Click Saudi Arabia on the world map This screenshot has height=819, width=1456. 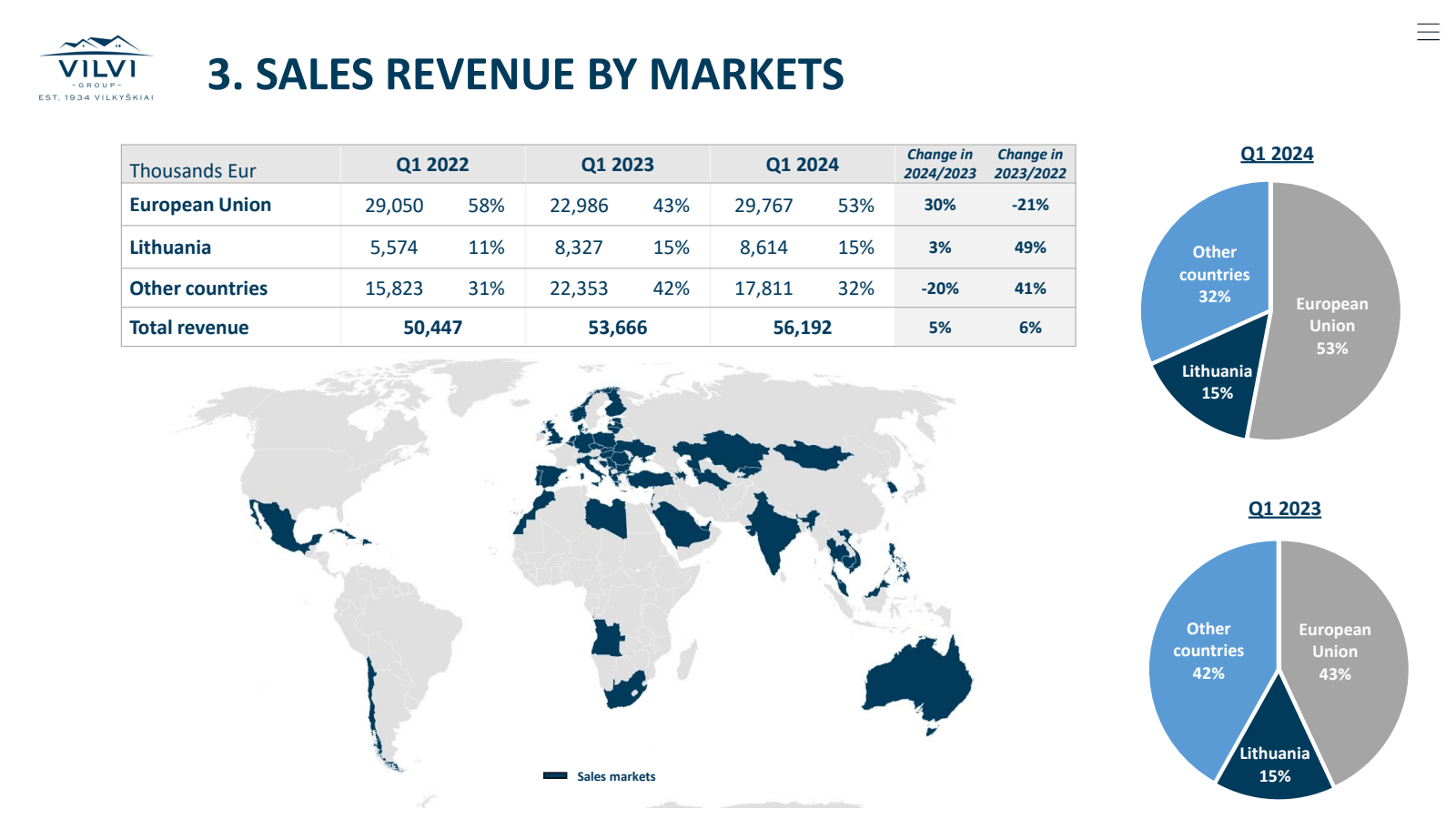coord(682,526)
